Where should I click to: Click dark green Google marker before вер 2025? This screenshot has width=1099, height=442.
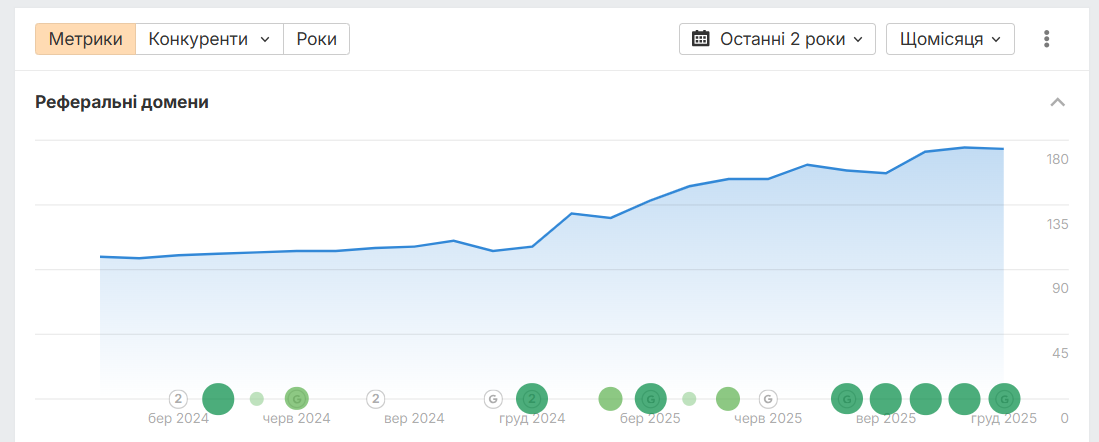pos(847,399)
